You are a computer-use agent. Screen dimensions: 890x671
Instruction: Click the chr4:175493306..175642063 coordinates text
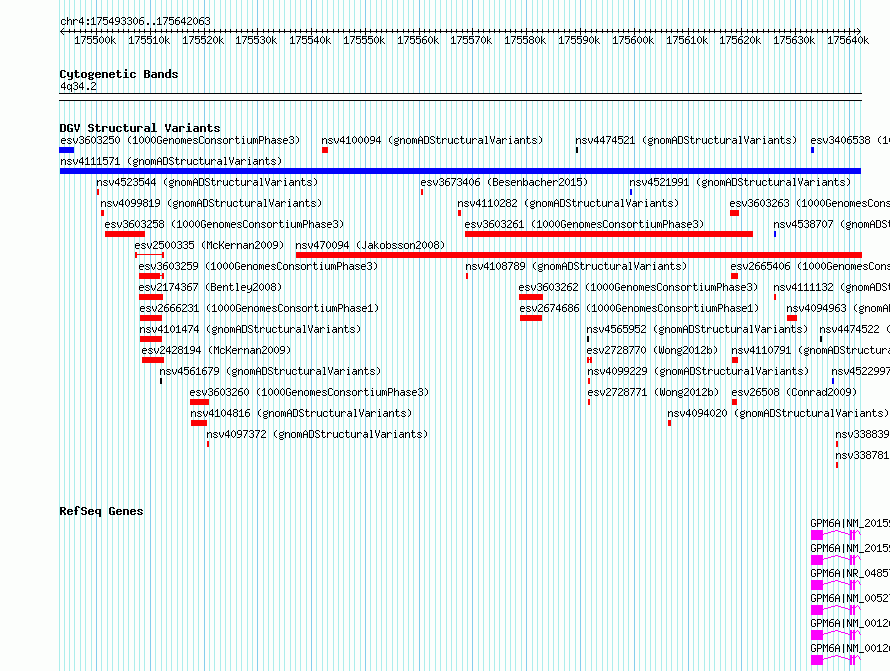(x=135, y=21)
